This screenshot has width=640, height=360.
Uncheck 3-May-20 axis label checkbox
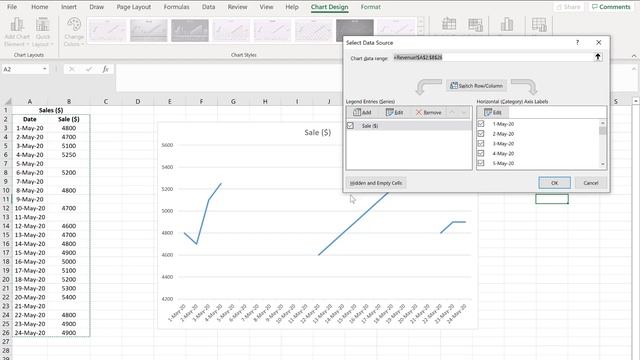(x=481, y=143)
